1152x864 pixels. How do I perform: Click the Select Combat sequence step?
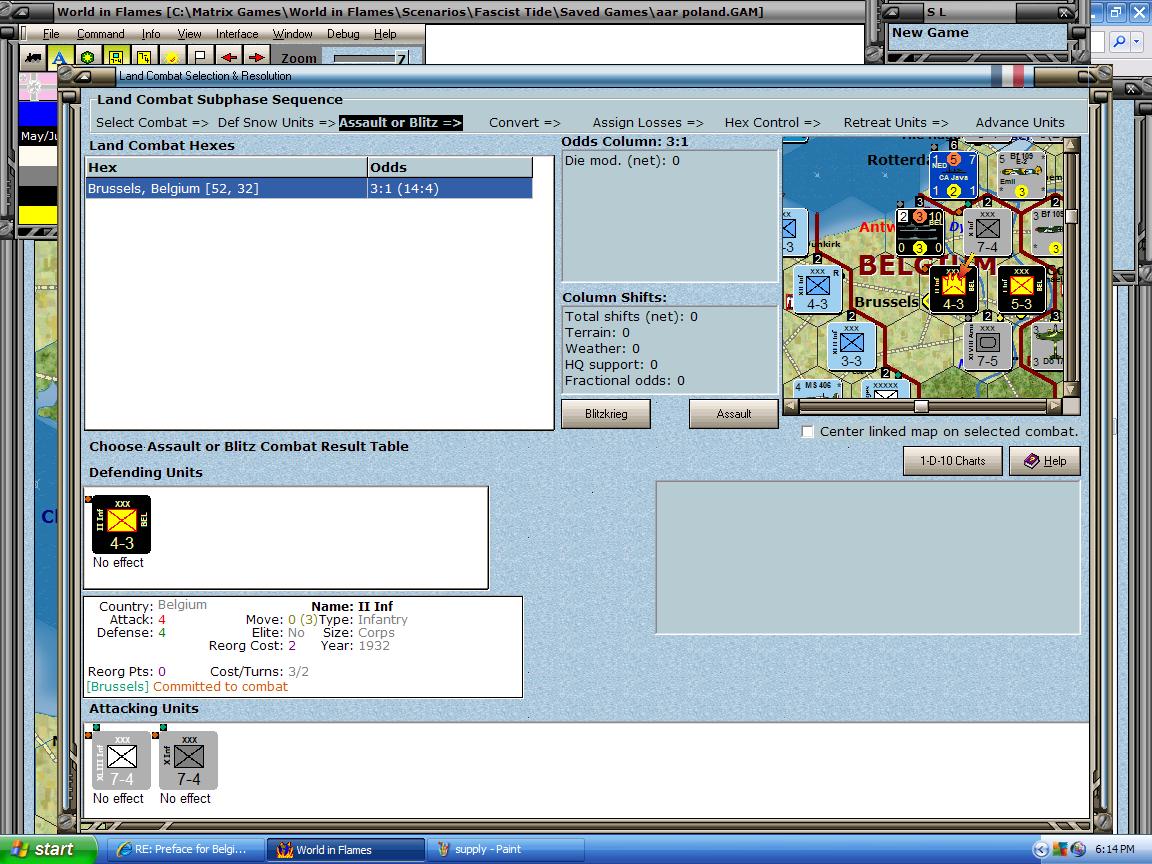coord(152,123)
